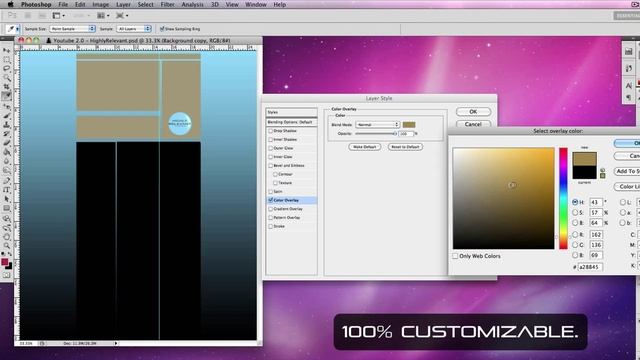The height and width of the screenshot is (360, 640).
Task: Open the Arrange Documents menu in application bar
Action: (102, 16)
